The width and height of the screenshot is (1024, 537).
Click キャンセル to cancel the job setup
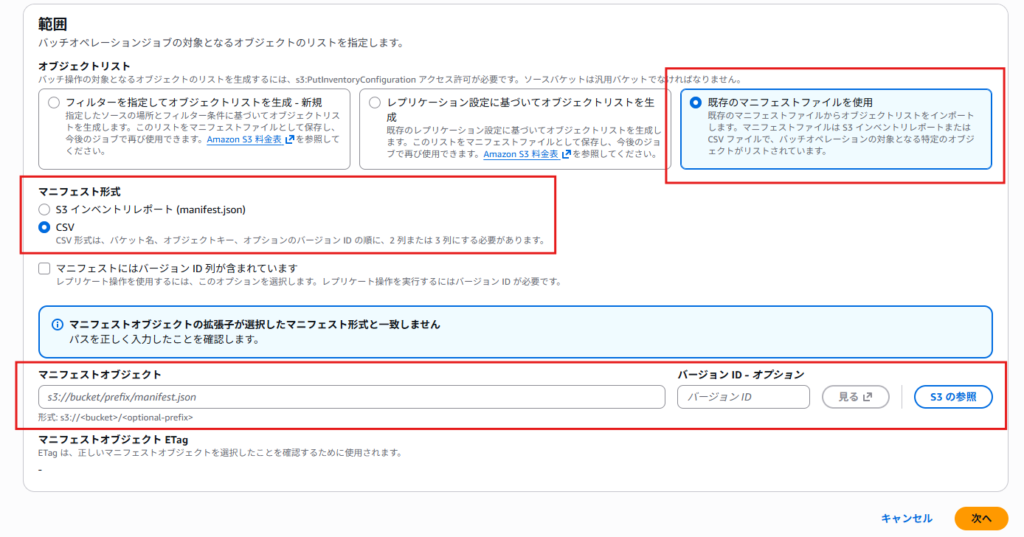[x=906, y=518]
